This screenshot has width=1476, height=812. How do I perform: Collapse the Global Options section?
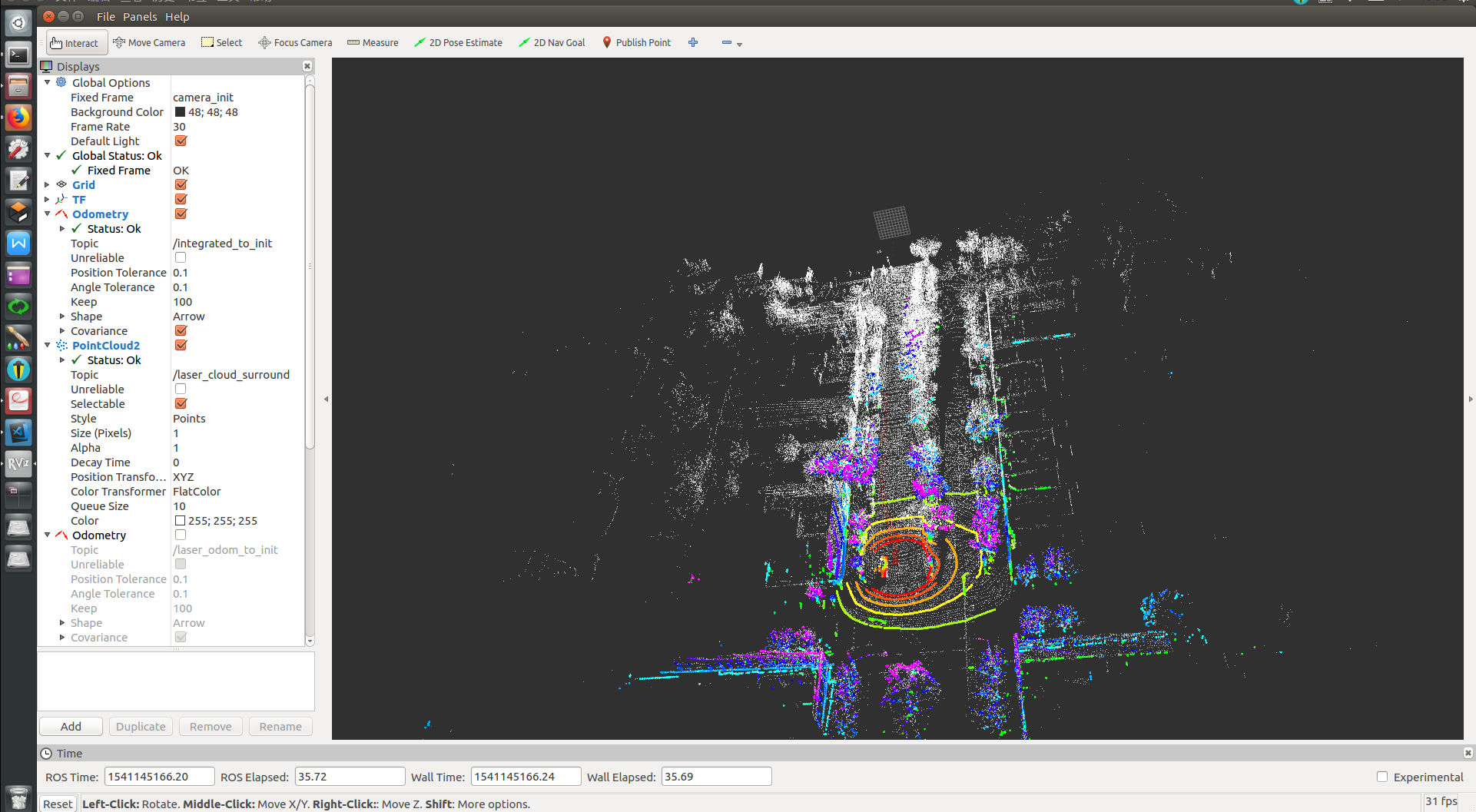pos(48,82)
